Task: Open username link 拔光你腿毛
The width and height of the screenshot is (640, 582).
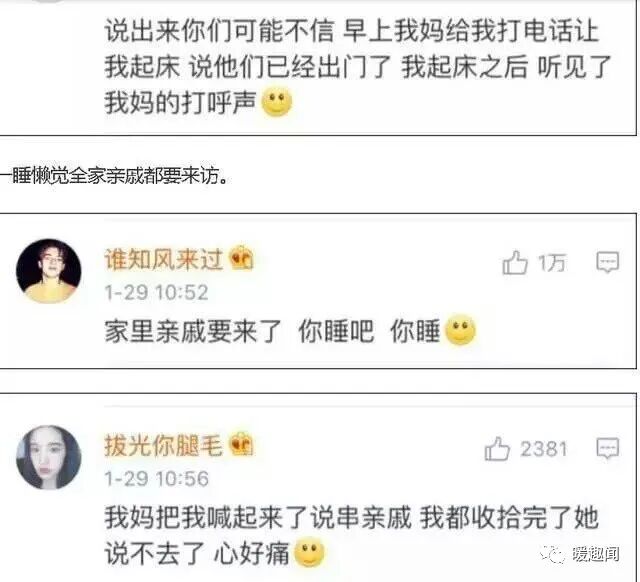Action: pyautogui.click(x=164, y=445)
